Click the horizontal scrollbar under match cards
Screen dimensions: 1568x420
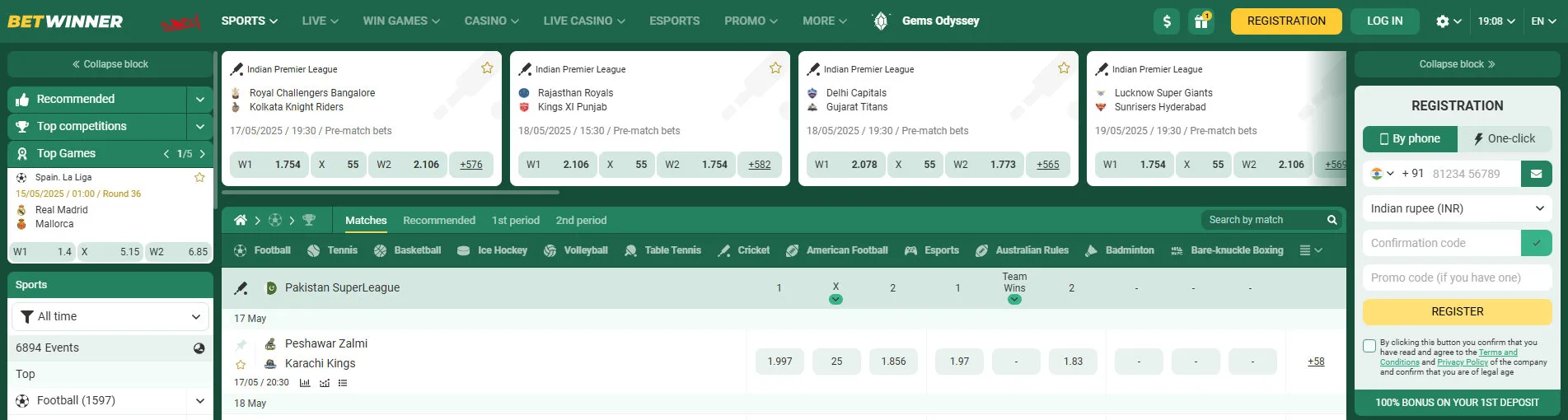pos(391,193)
